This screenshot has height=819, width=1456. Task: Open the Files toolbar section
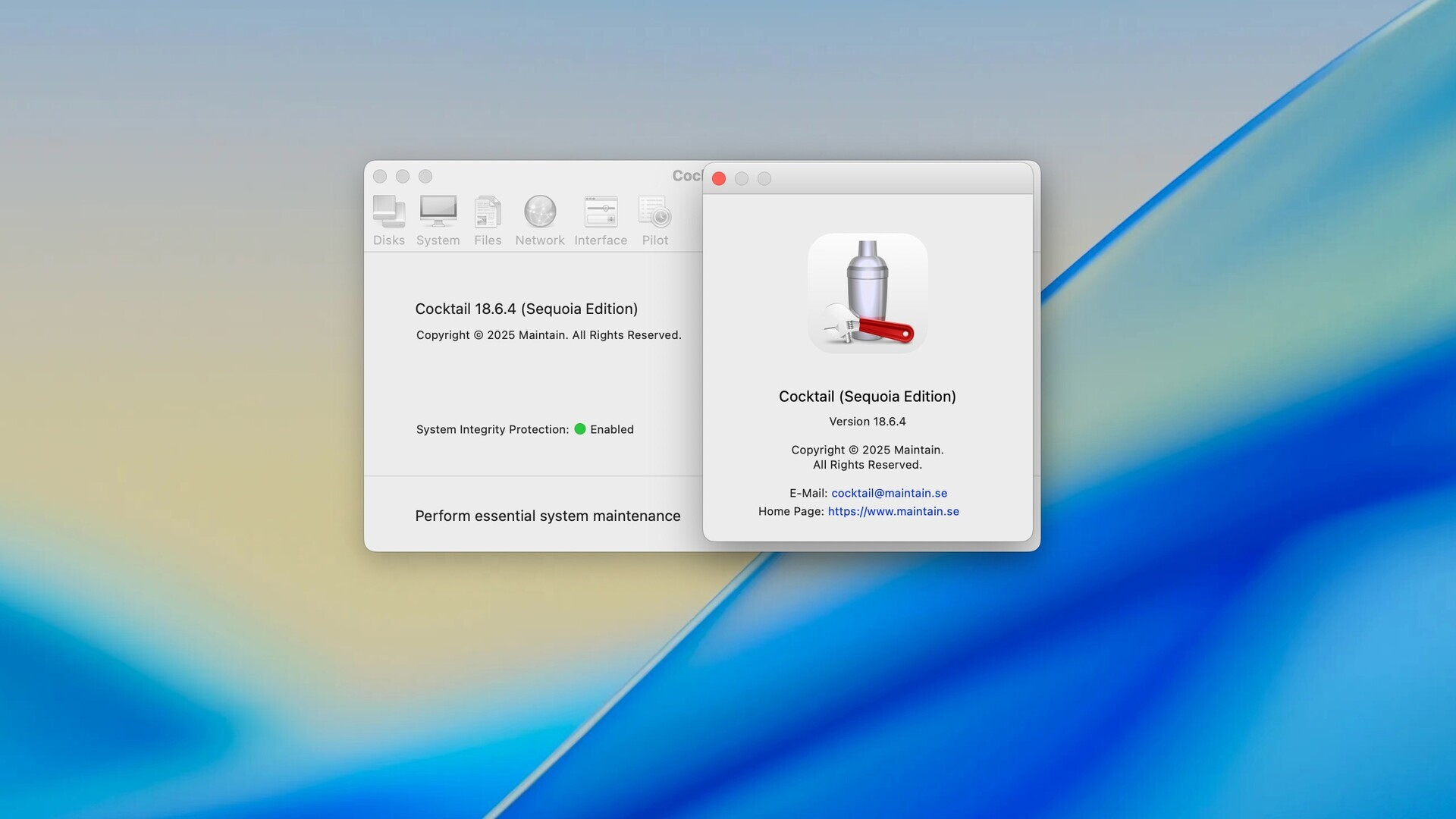(x=488, y=221)
